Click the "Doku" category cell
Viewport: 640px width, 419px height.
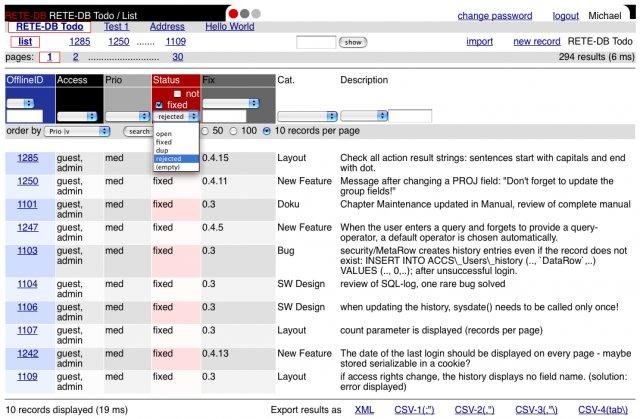tap(288, 204)
